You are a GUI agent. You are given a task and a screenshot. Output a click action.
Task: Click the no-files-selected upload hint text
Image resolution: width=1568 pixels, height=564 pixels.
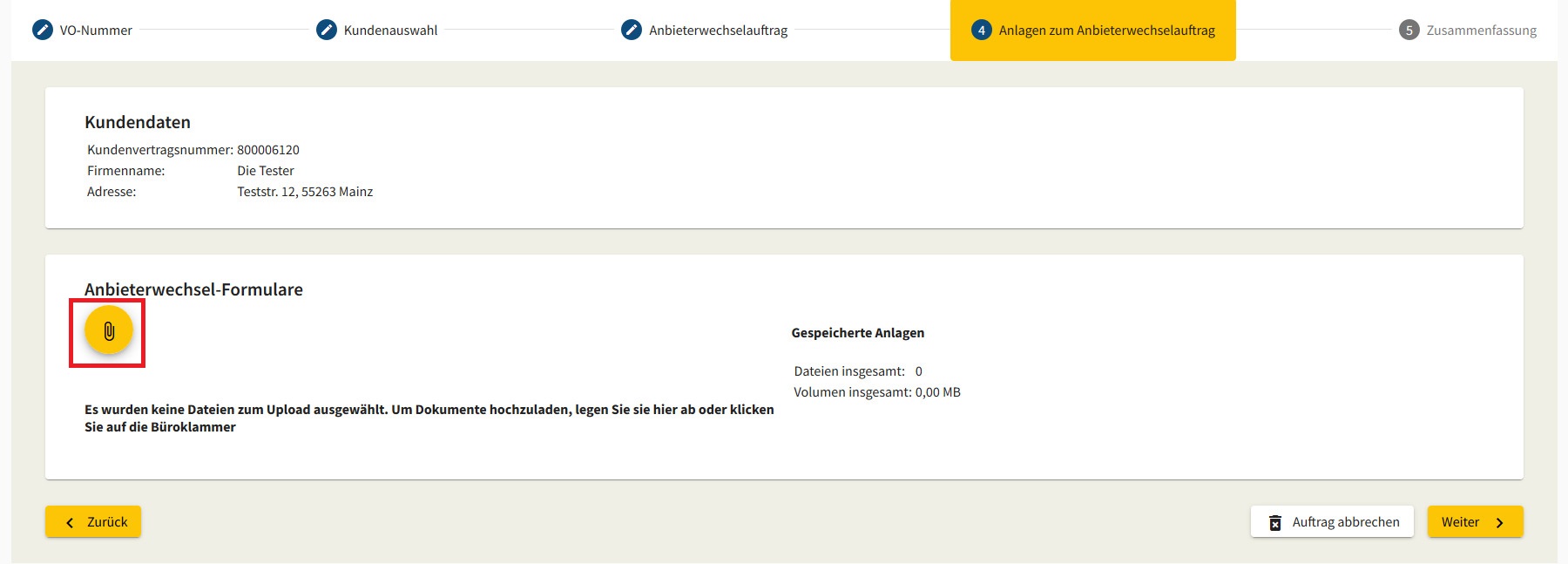[x=429, y=418]
